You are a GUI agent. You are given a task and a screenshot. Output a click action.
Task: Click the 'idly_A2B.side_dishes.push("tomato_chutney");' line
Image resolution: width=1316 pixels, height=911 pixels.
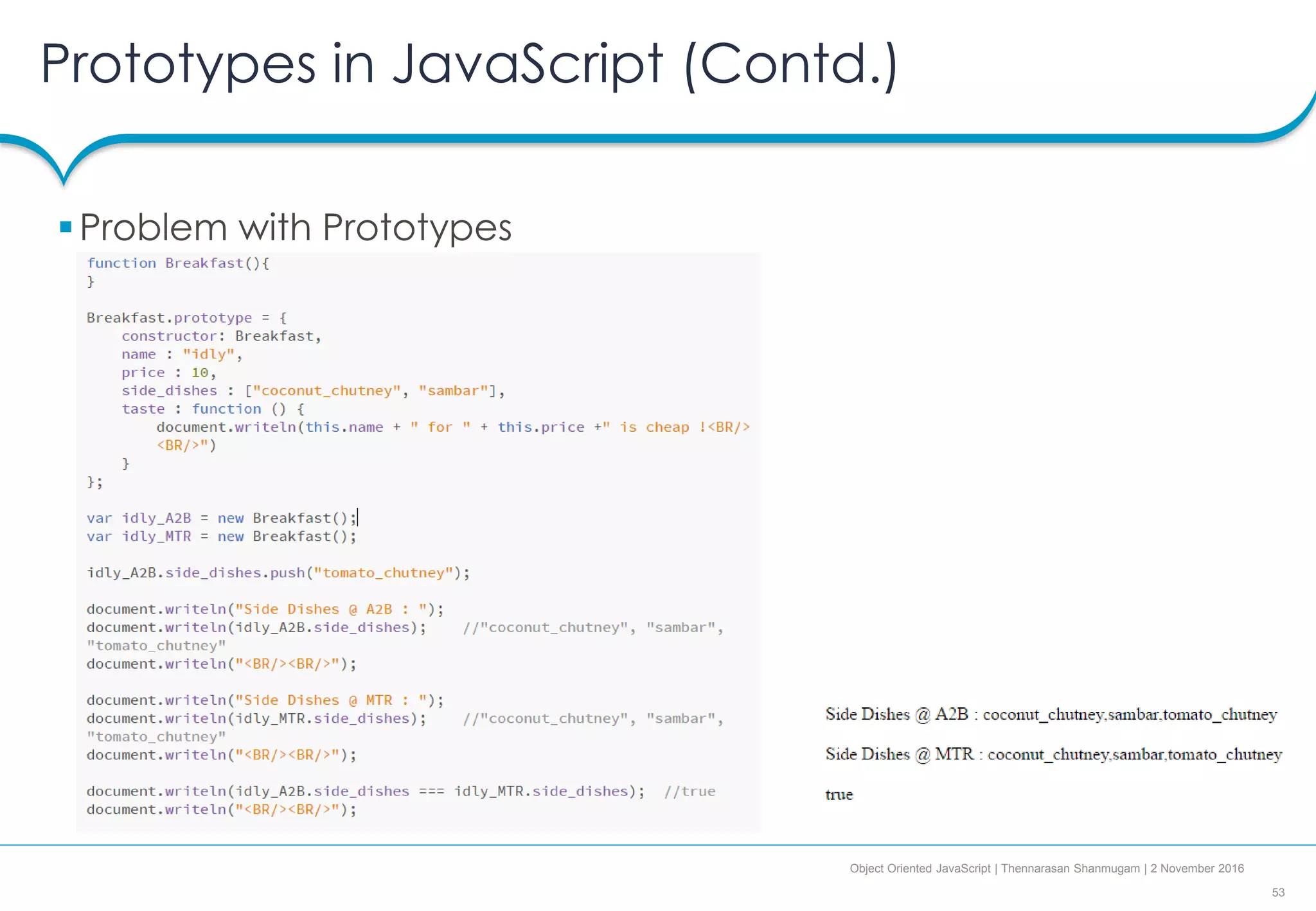coord(278,573)
